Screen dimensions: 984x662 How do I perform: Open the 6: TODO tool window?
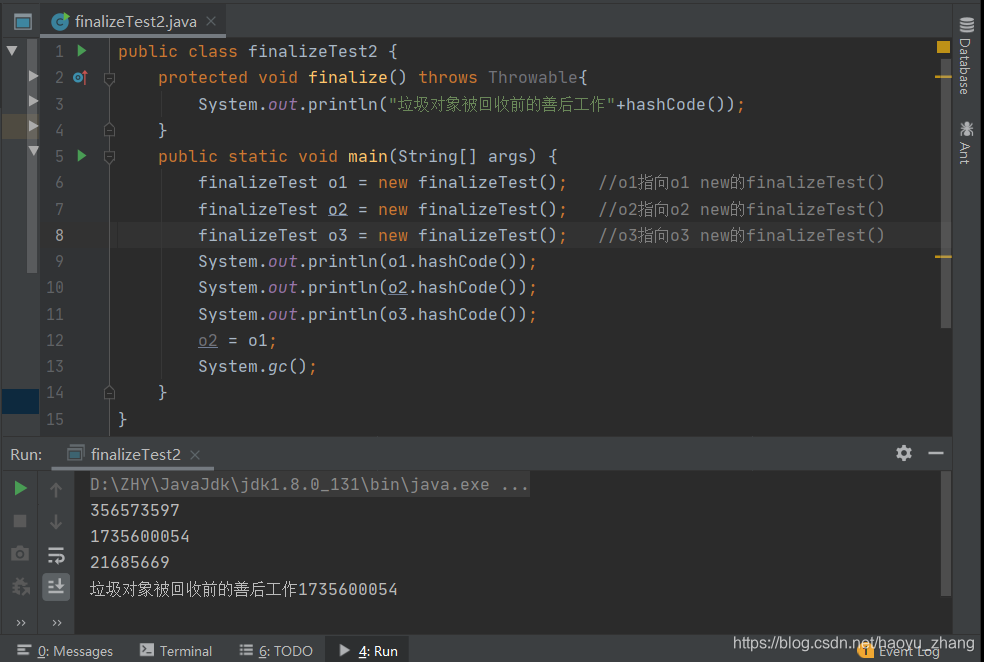point(276,651)
